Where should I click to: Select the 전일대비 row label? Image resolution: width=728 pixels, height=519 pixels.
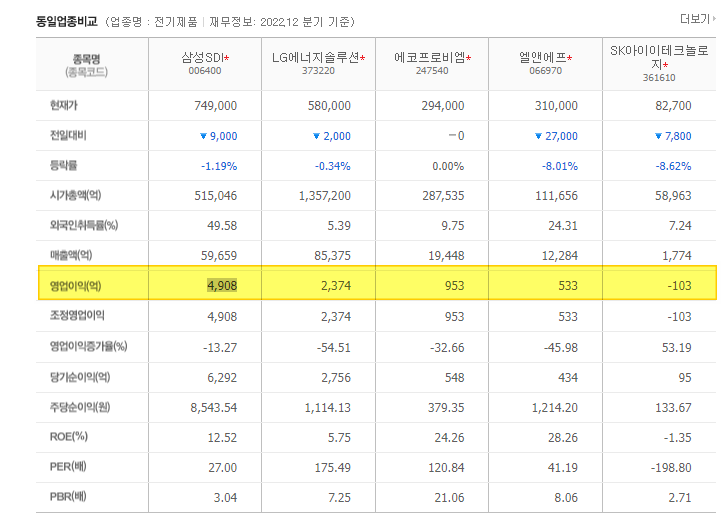tap(68, 136)
